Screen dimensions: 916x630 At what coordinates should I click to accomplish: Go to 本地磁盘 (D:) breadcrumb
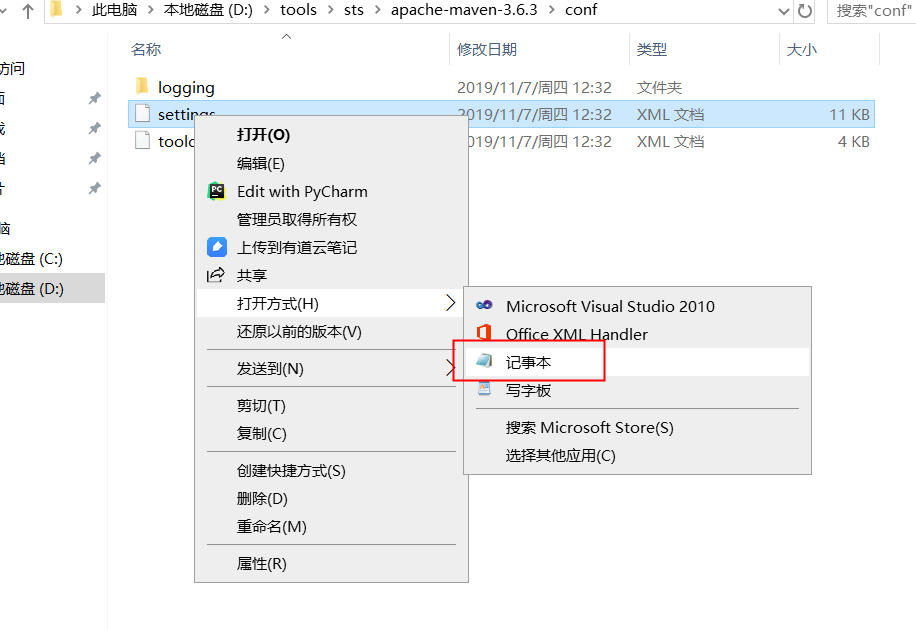click(x=209, y=10)
